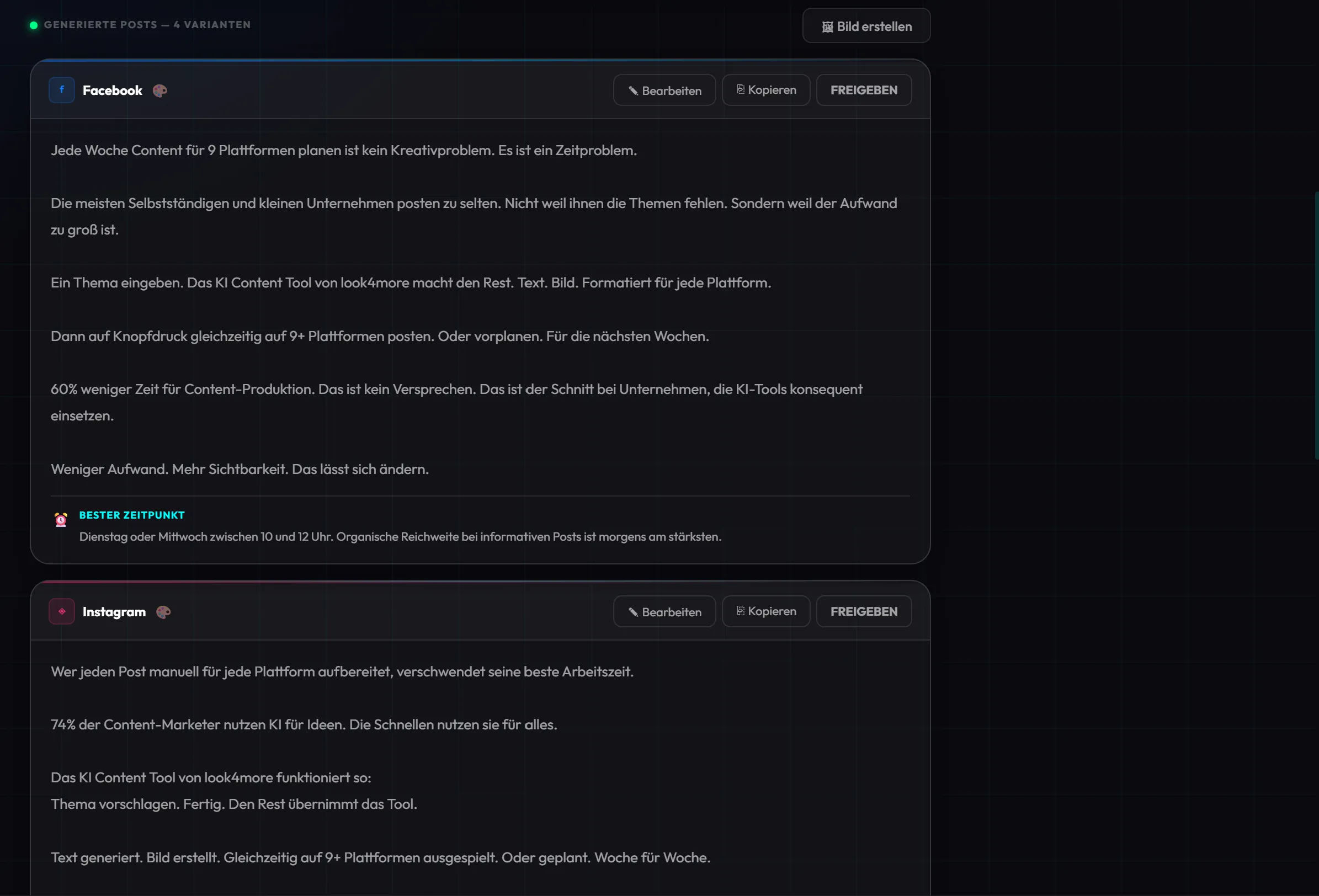Click the alarm clock icon by Bester Zeitpunkt
This screenshot has width=1319, height=896.
[61, 519]
